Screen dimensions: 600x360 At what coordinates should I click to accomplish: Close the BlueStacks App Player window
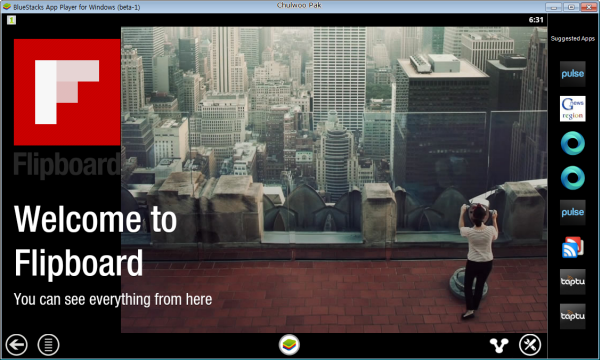(589, 7)
